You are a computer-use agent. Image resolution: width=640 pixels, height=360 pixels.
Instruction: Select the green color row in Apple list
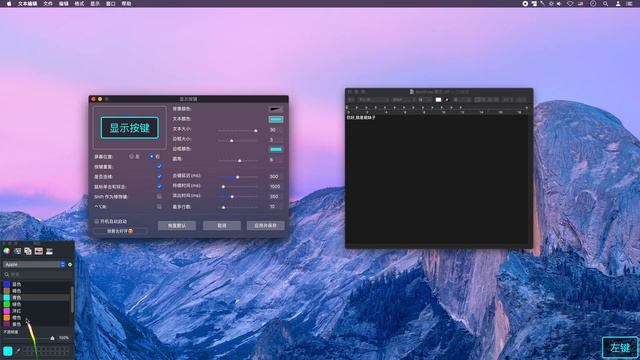coord(36,304)
